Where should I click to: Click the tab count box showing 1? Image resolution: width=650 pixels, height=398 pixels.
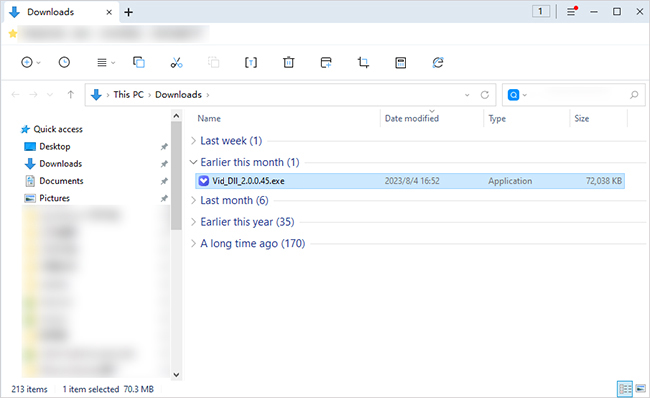(x=541, y=11)
